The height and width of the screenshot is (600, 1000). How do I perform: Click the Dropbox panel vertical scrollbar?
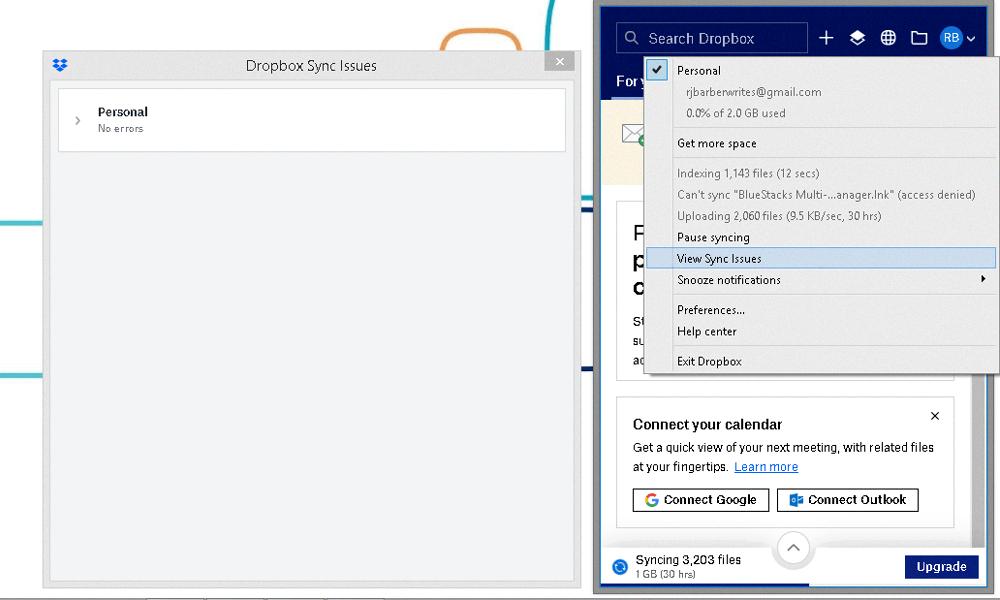976,459
